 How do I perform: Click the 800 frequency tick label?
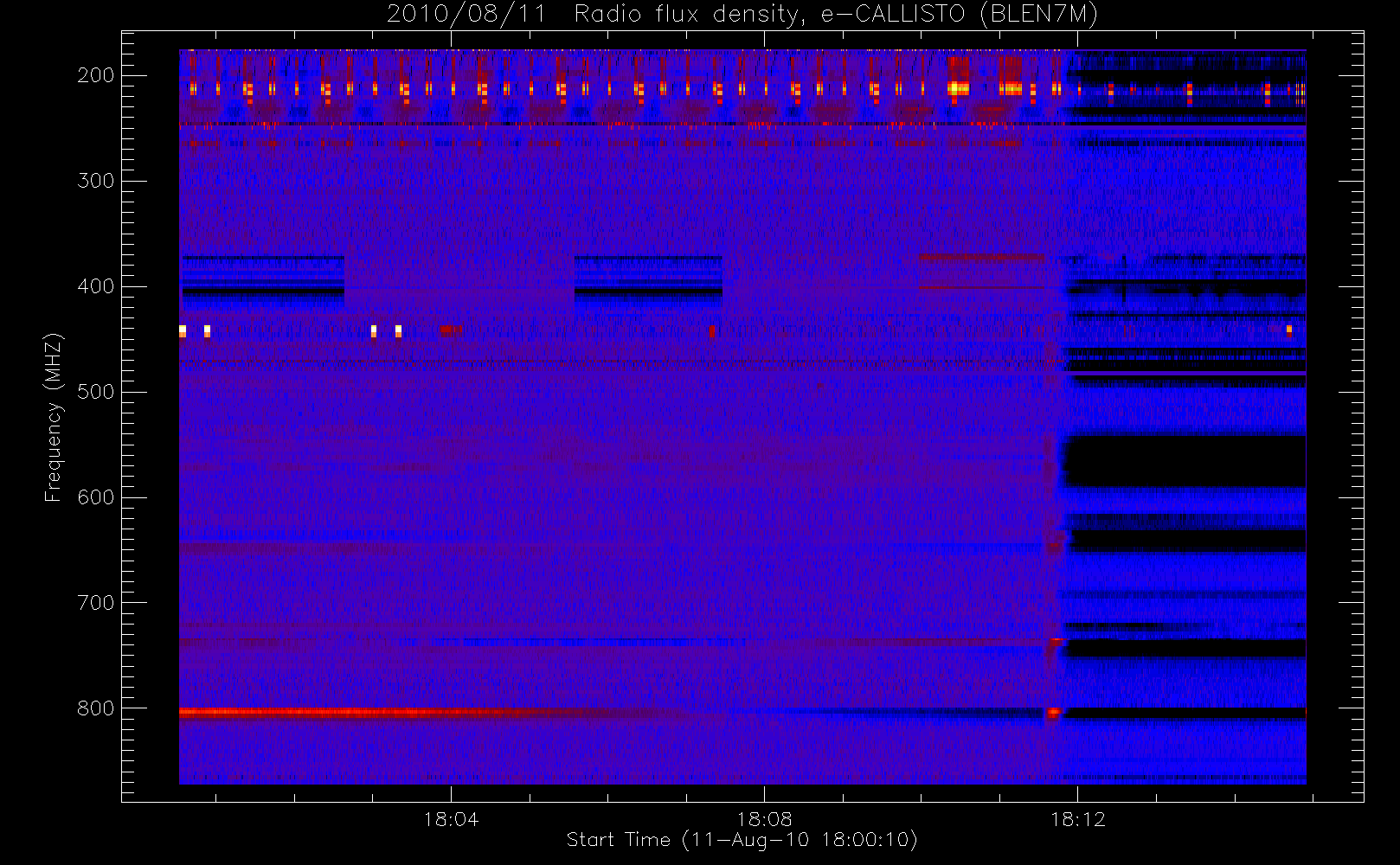(x=95, y=708)
